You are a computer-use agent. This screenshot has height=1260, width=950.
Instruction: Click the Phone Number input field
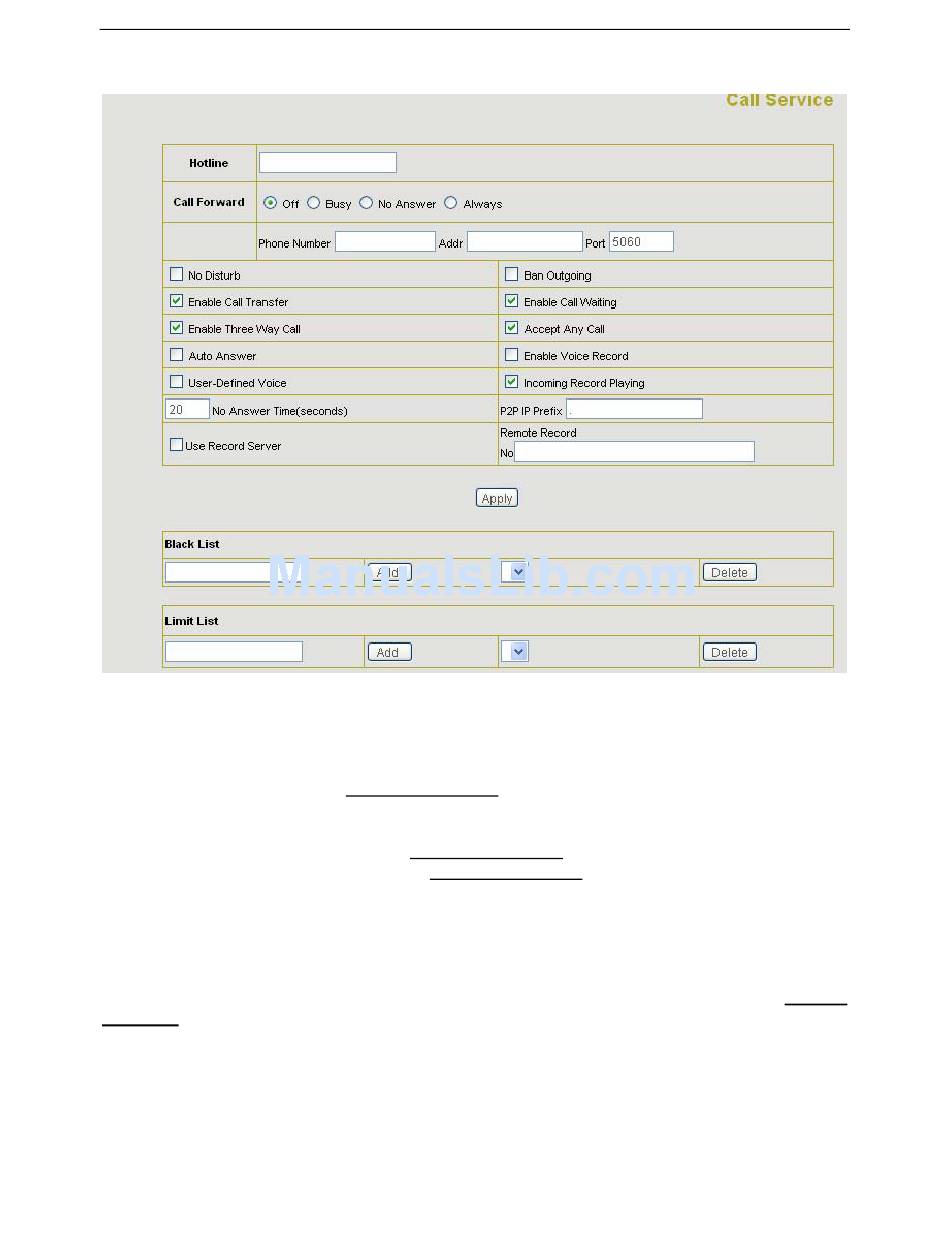pos(385,242)
